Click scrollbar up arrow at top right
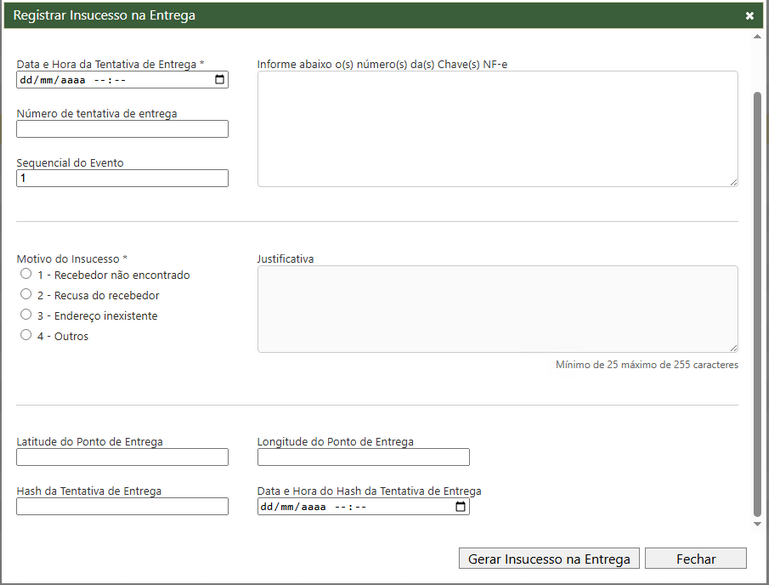The width and height of the screenshot is (769, 585). 757,35
